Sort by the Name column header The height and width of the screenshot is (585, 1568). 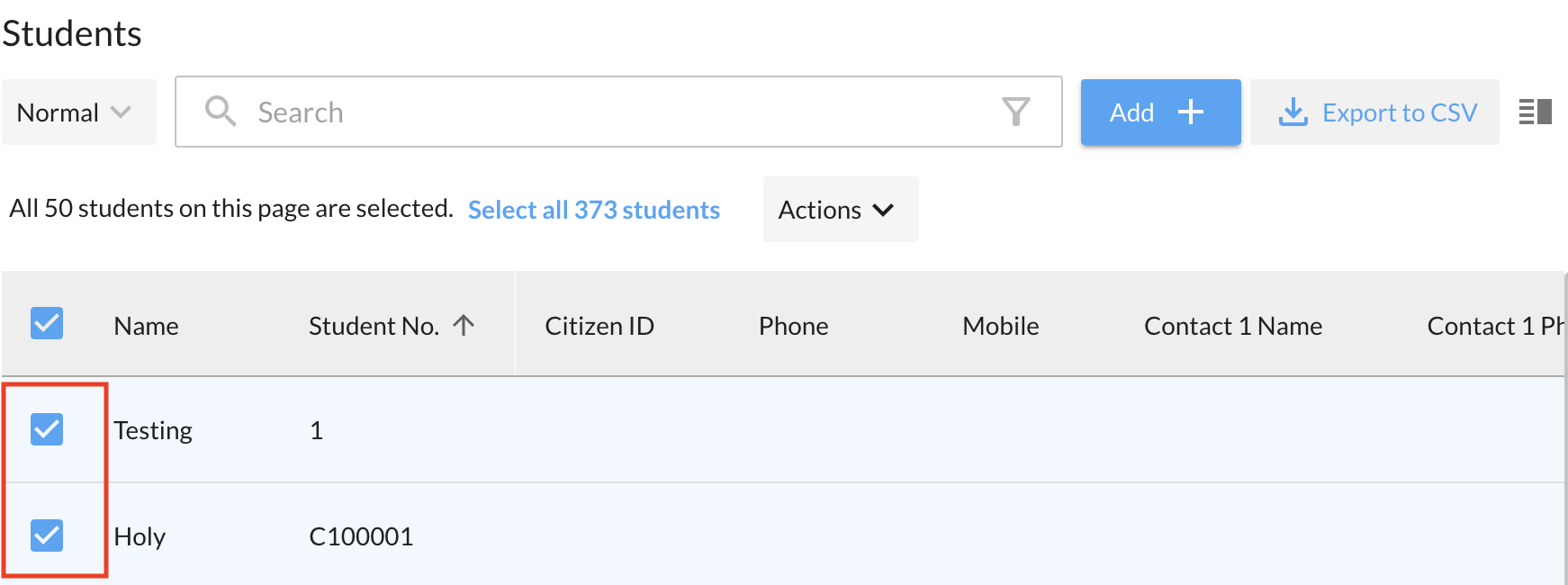tap(146, 326)
